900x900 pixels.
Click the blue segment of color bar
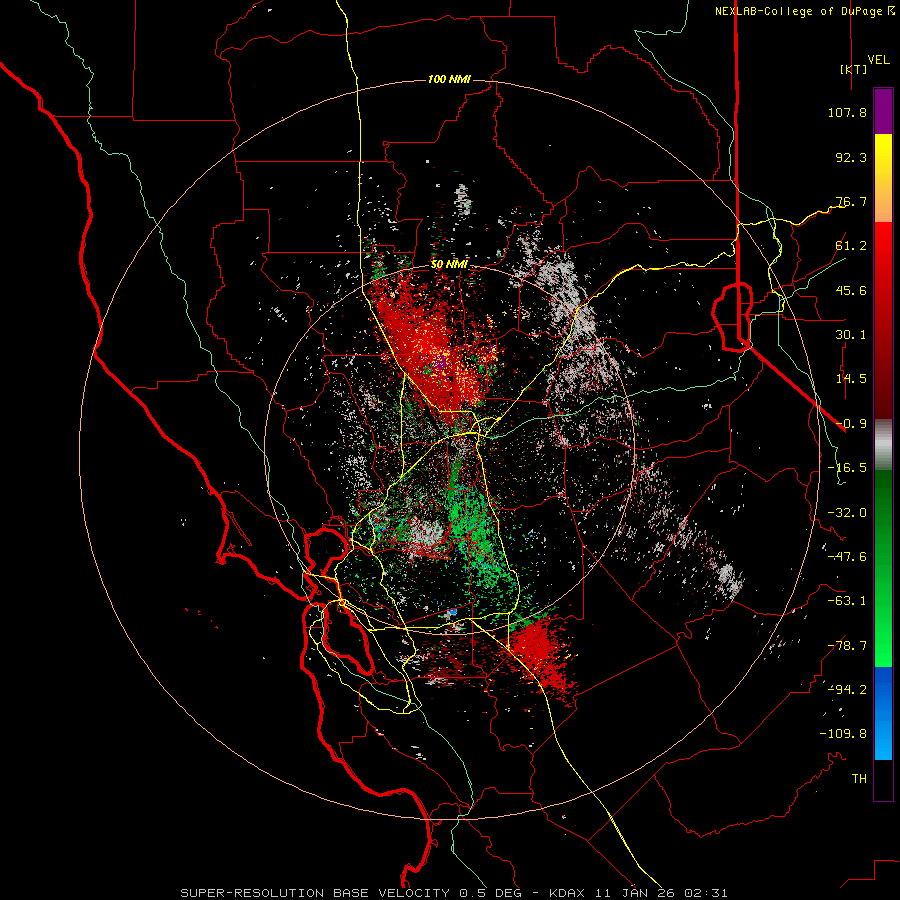coord(883,713)
